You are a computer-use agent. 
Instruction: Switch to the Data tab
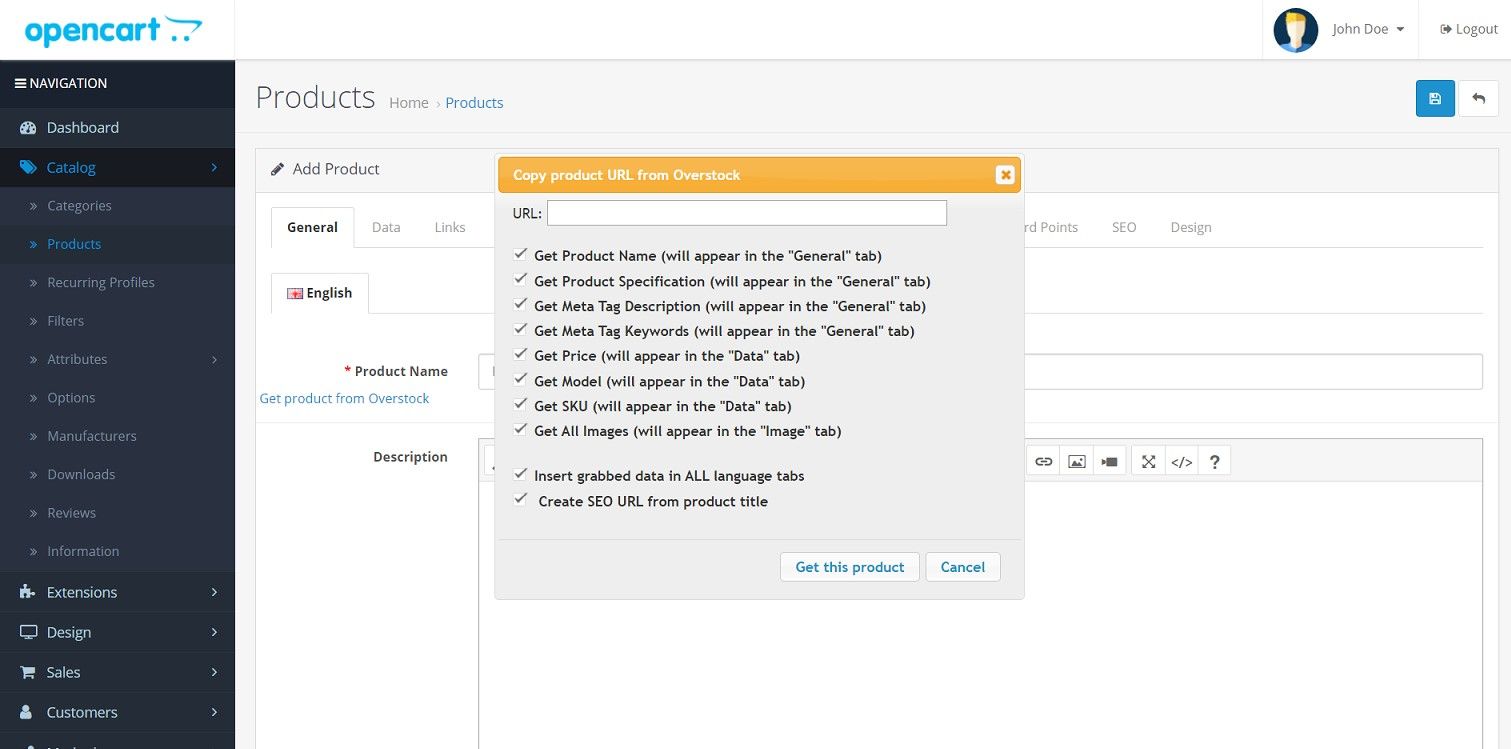[386, 227]
